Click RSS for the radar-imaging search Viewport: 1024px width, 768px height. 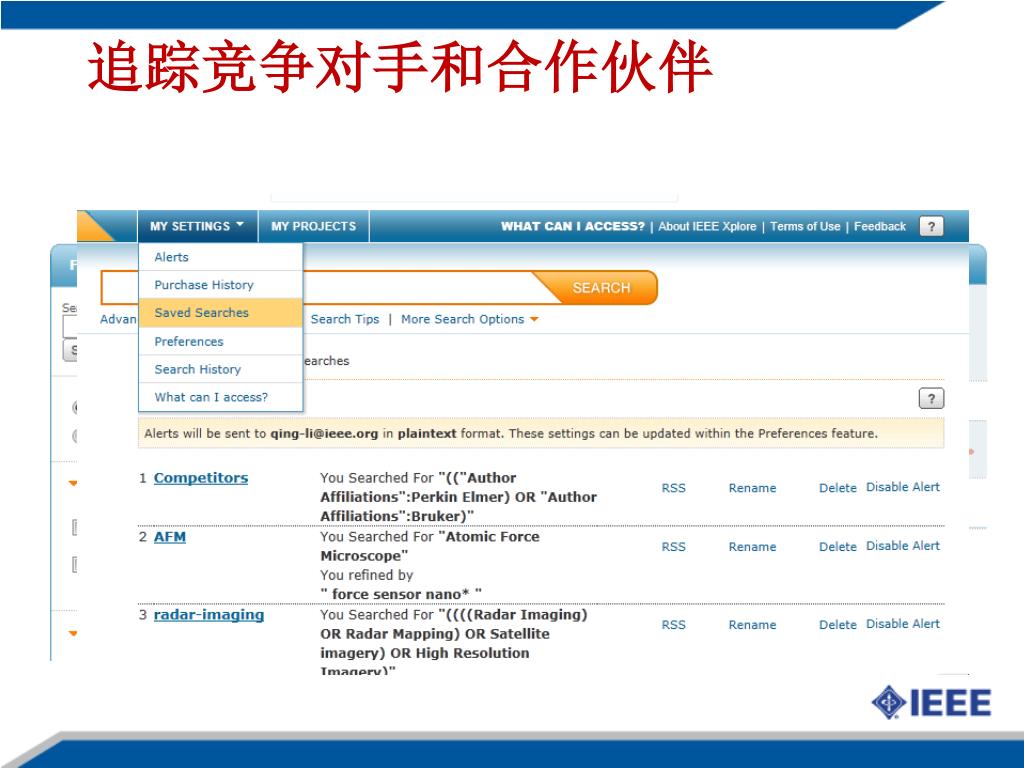point(673,625)
